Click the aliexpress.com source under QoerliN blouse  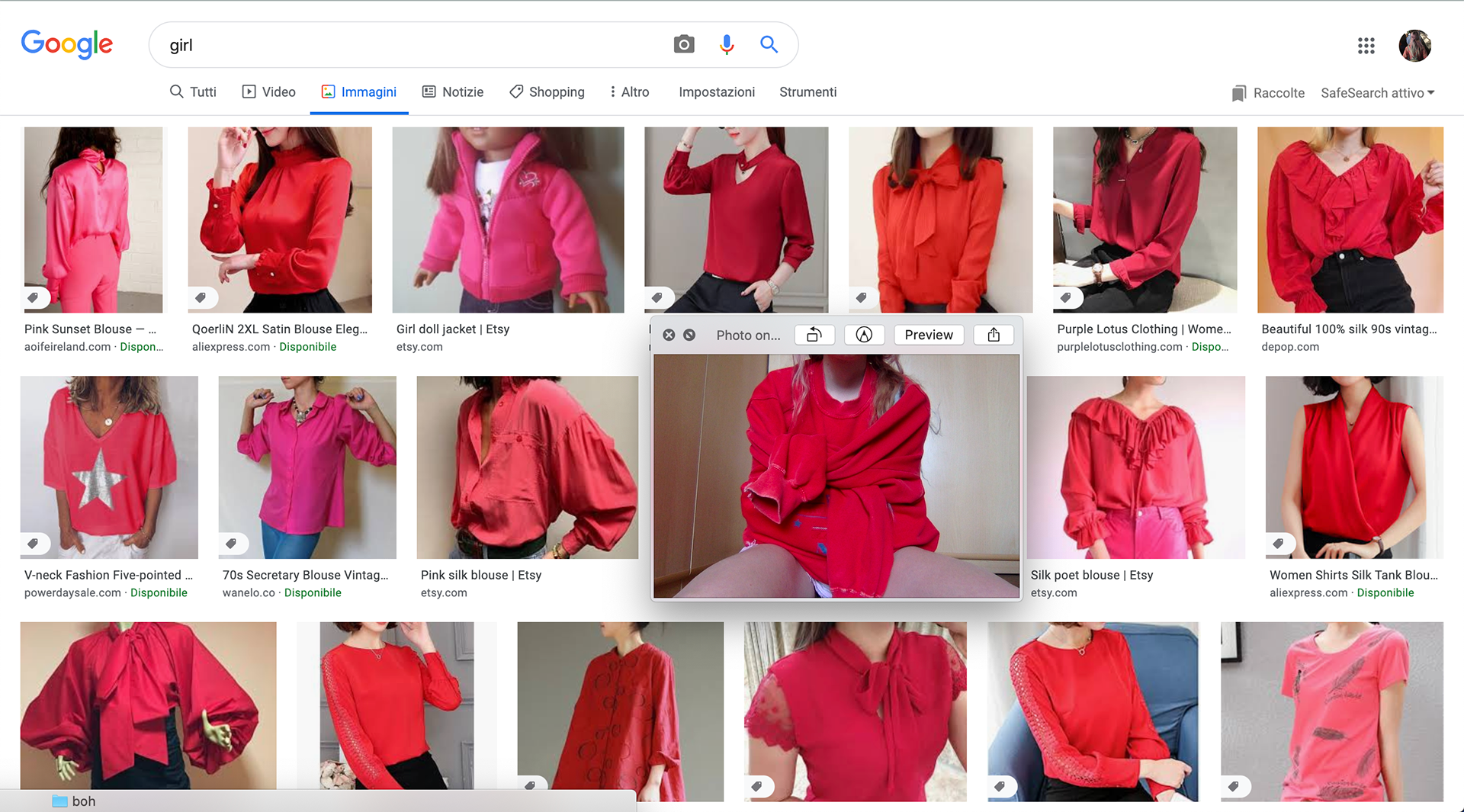tap(231, 347)
